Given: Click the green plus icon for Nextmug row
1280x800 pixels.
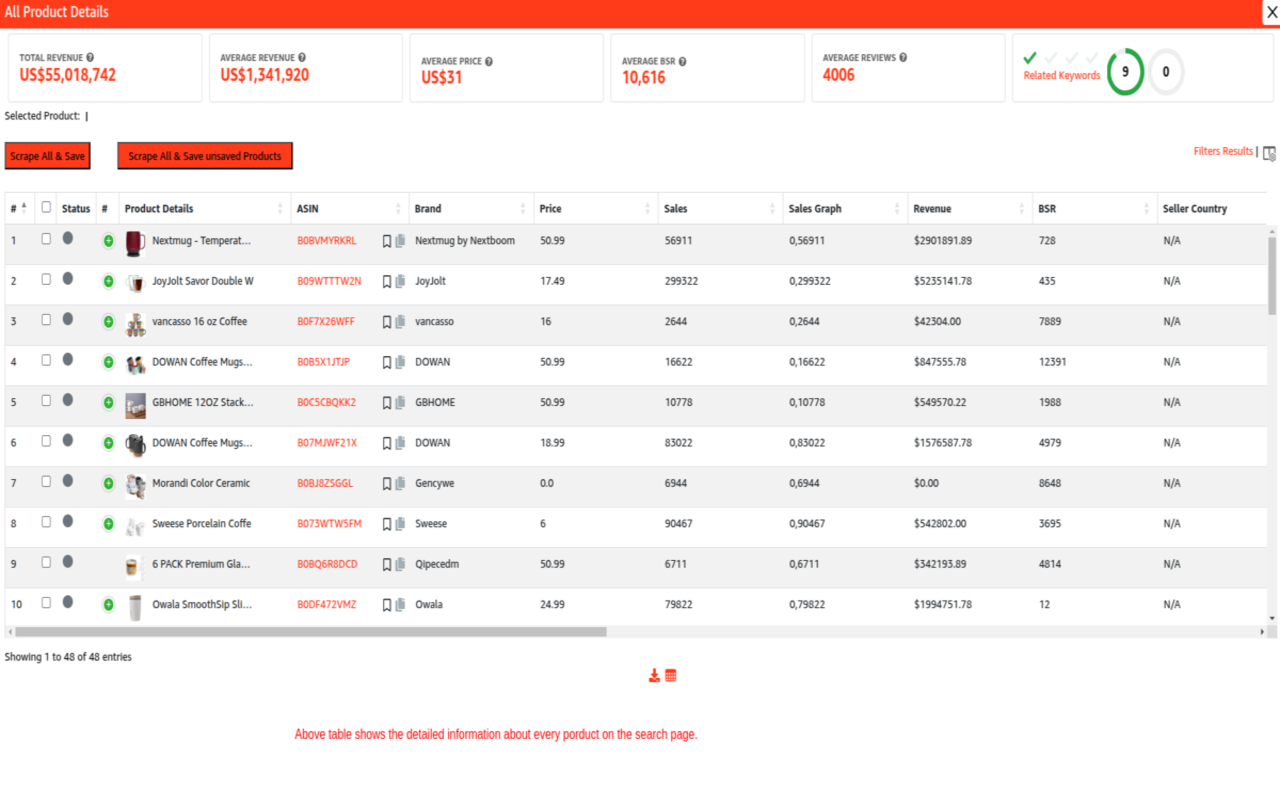Looking at the screenshot, I should (x=108, y=241).
